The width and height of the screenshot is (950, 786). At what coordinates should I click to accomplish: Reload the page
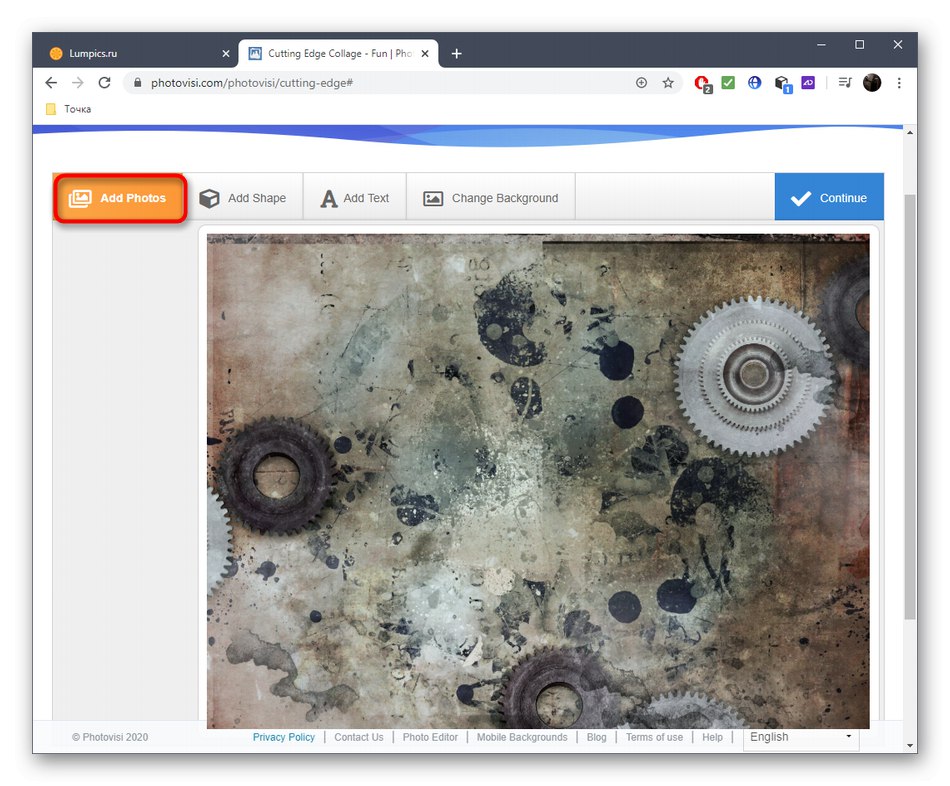104,82
